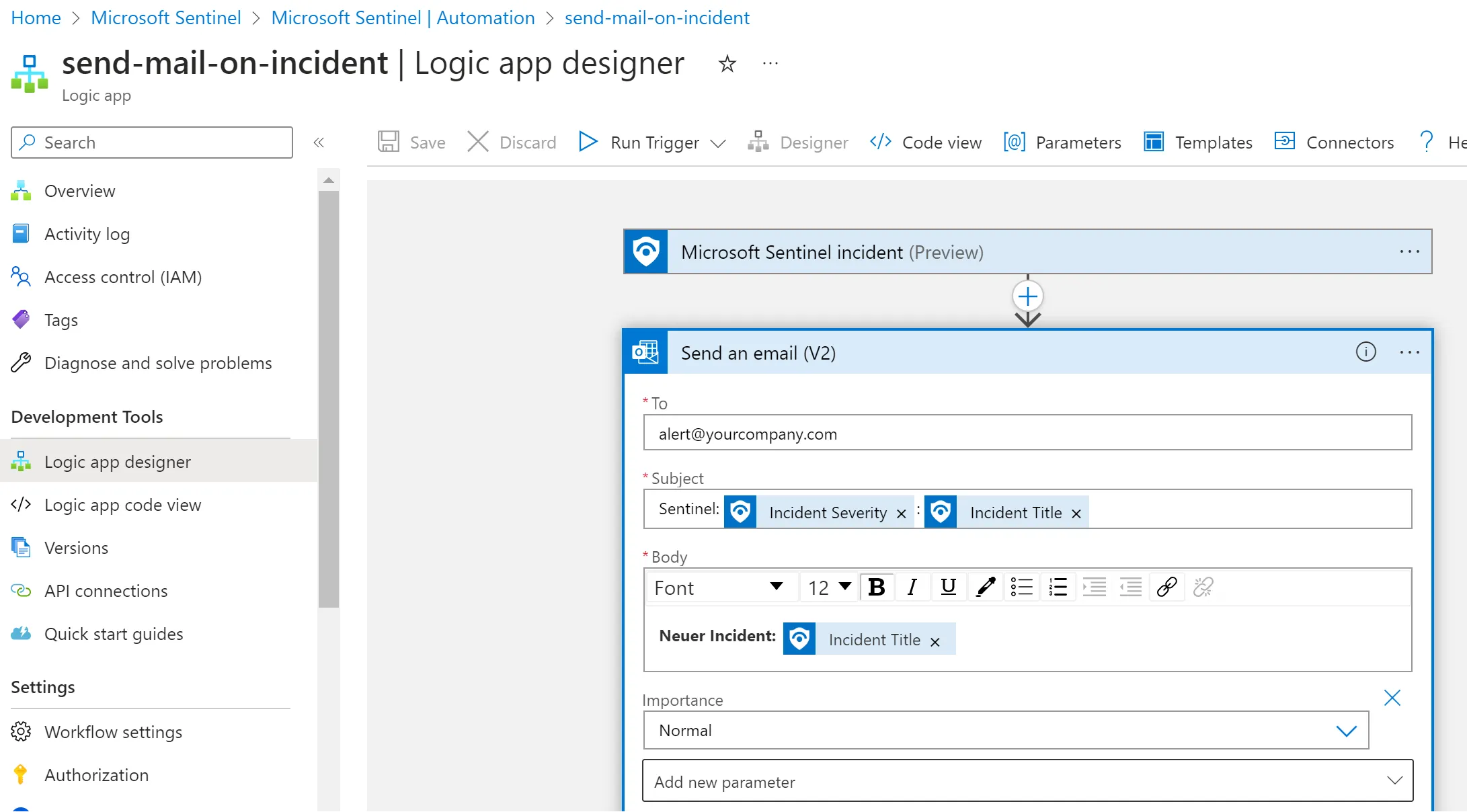Pick text highlight color pen tool

(985, 587)
